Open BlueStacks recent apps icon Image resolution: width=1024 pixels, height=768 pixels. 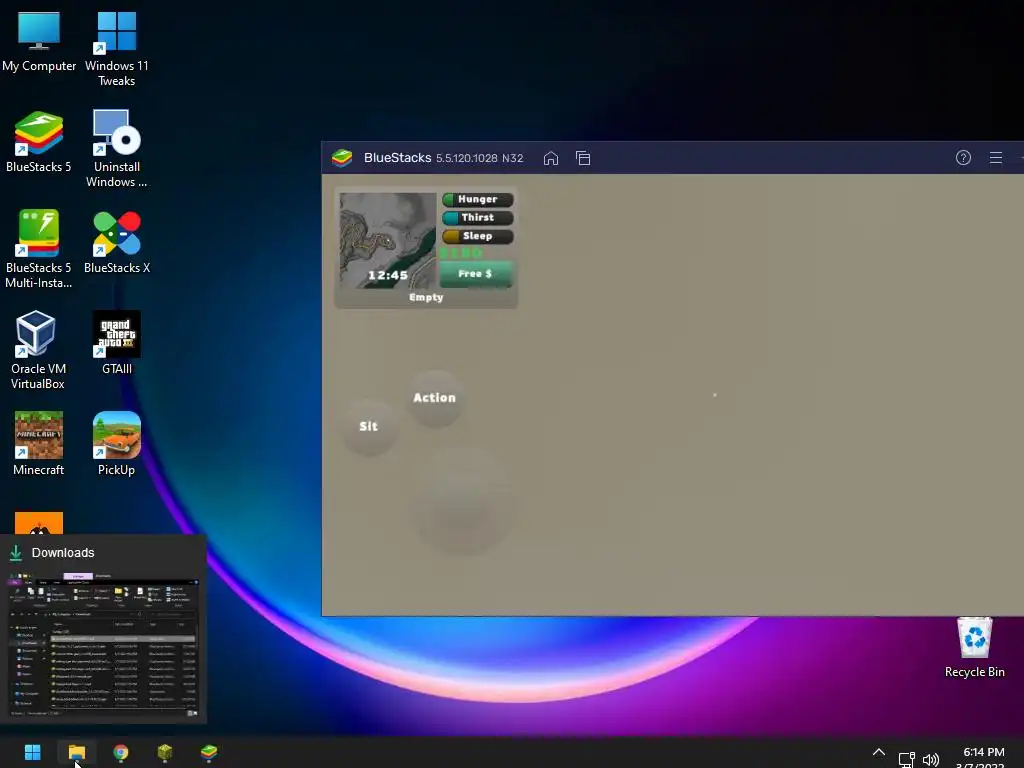583,158
